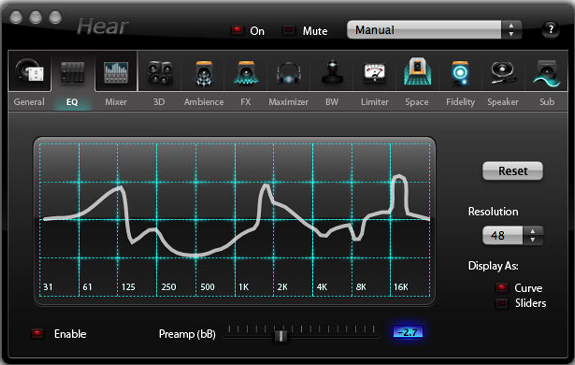Click the EQ tab label
Screen dimensions: 575x365
tap(72, 102)
